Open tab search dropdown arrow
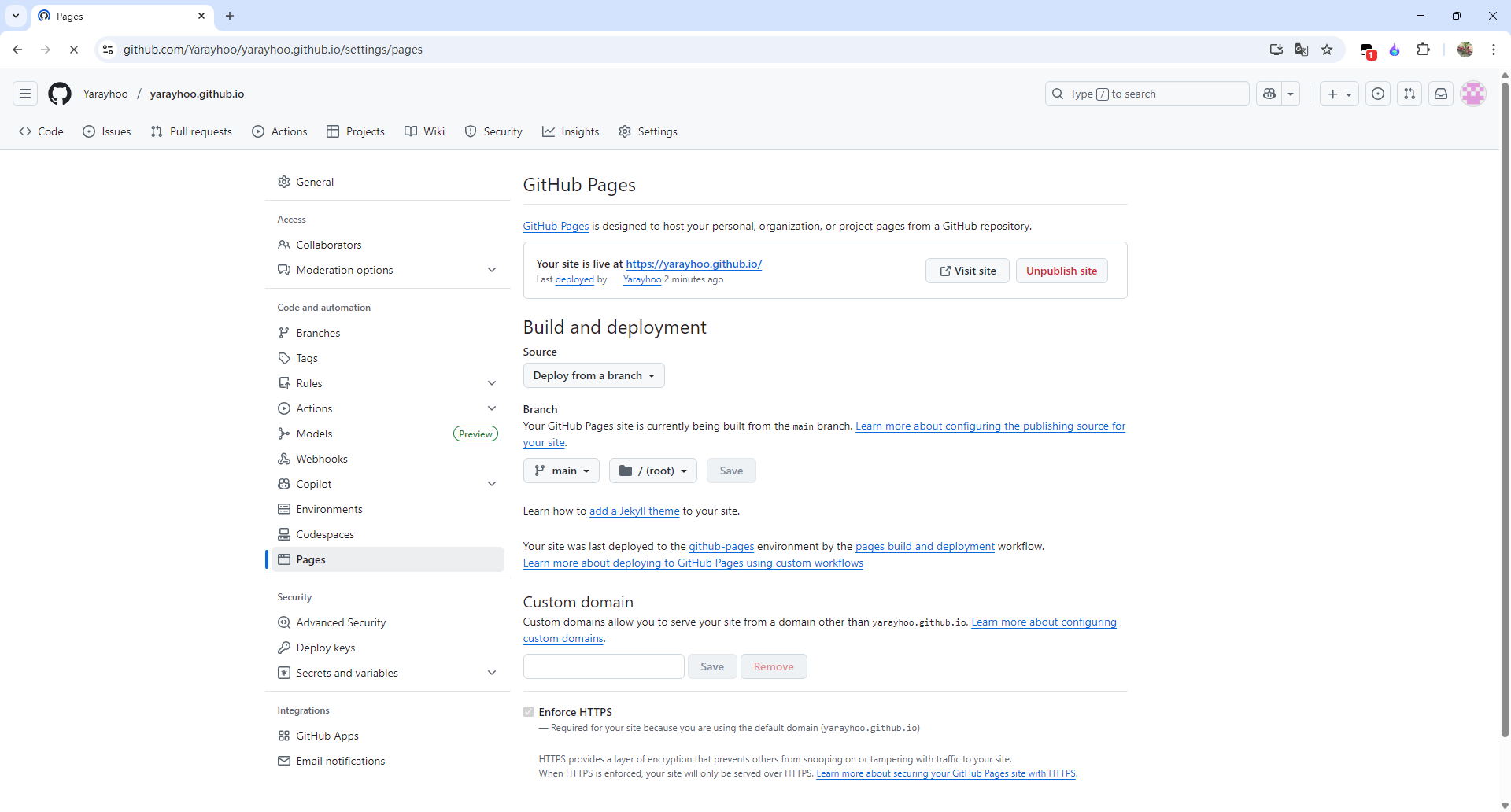This screenshot has width=1511, height=812. point(16,16)
